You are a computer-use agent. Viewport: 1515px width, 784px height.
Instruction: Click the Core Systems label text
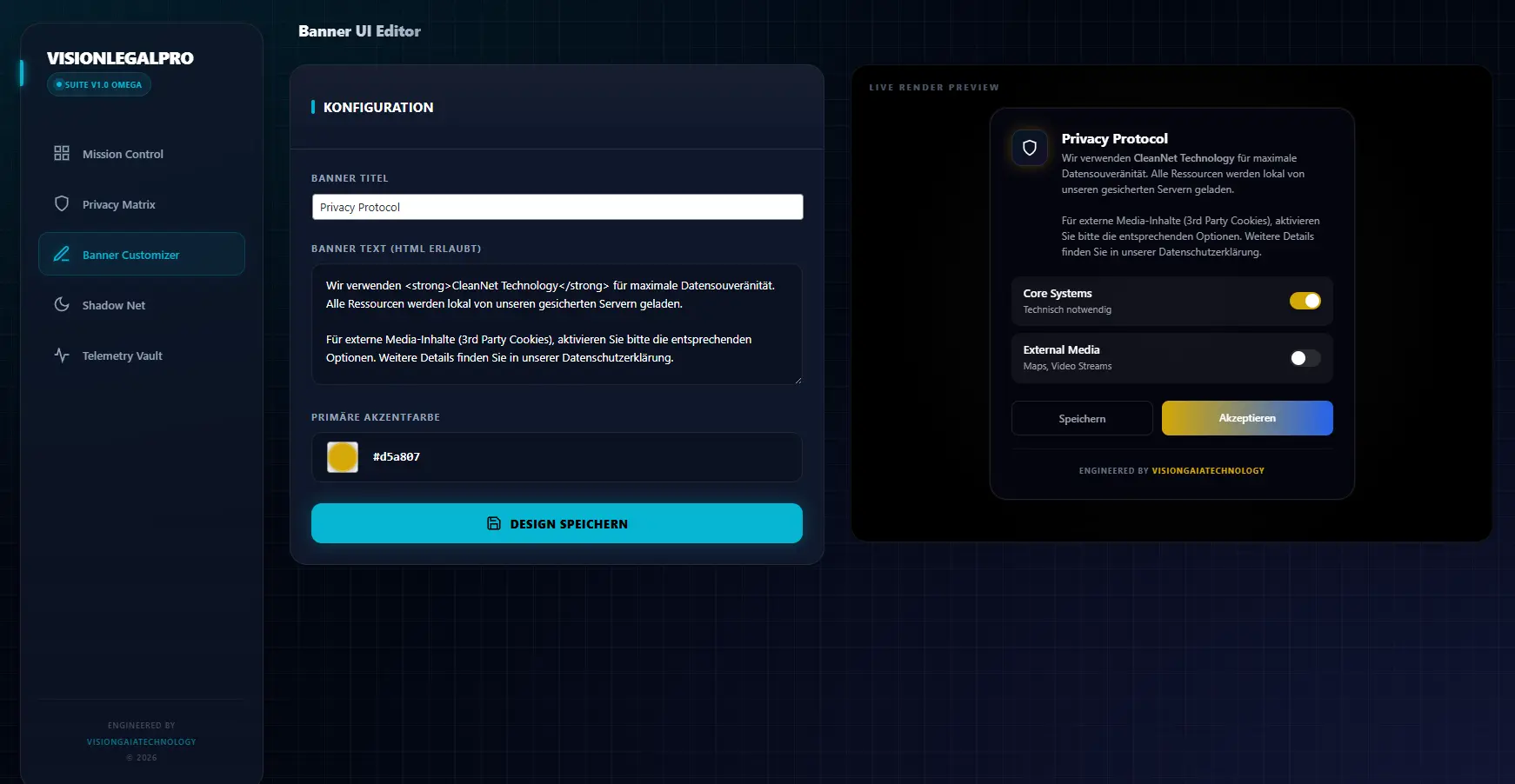[x=1058, y=294]
